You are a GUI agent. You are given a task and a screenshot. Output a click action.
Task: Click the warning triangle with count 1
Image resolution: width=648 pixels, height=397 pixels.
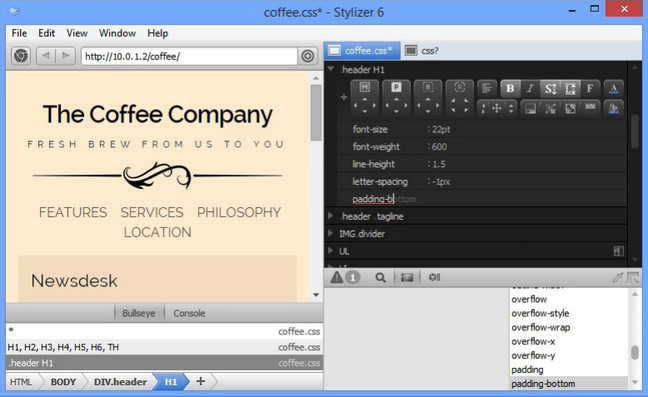click(x=345, y=277)
